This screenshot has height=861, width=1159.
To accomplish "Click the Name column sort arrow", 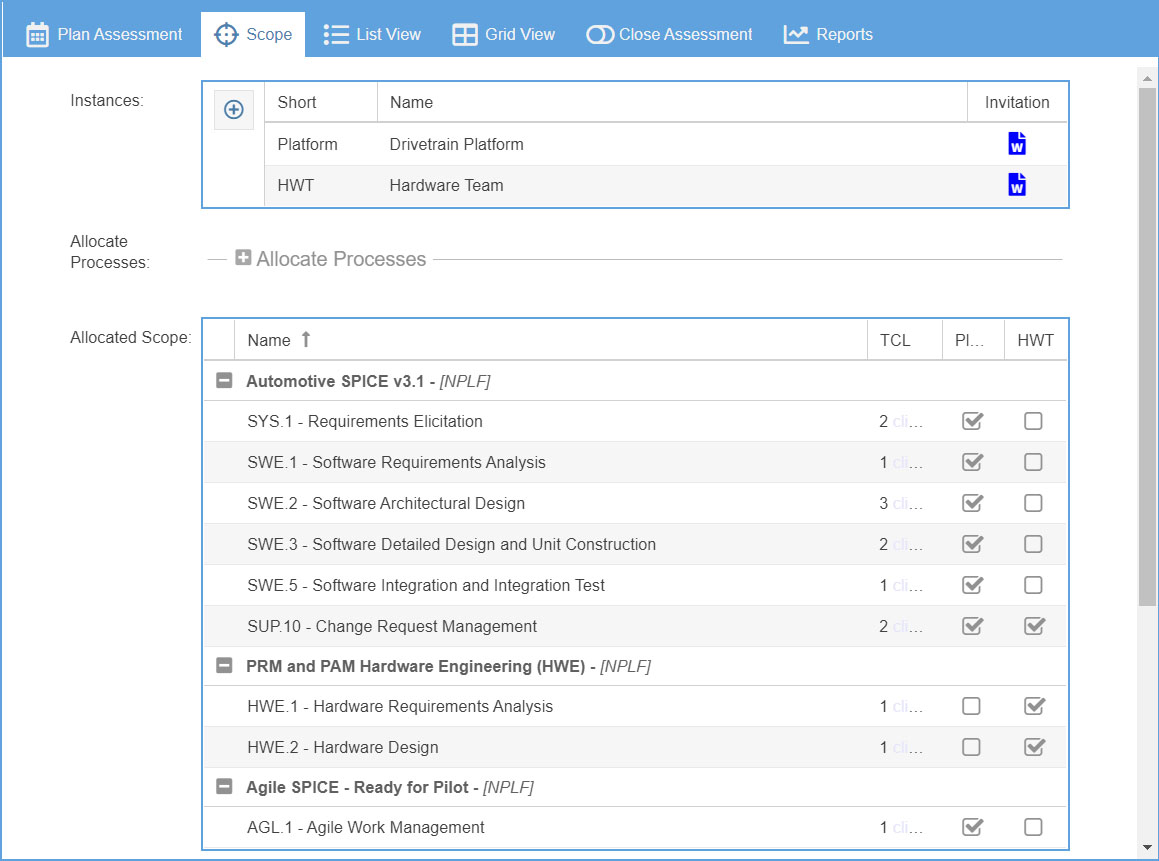I will coord(306,339).
